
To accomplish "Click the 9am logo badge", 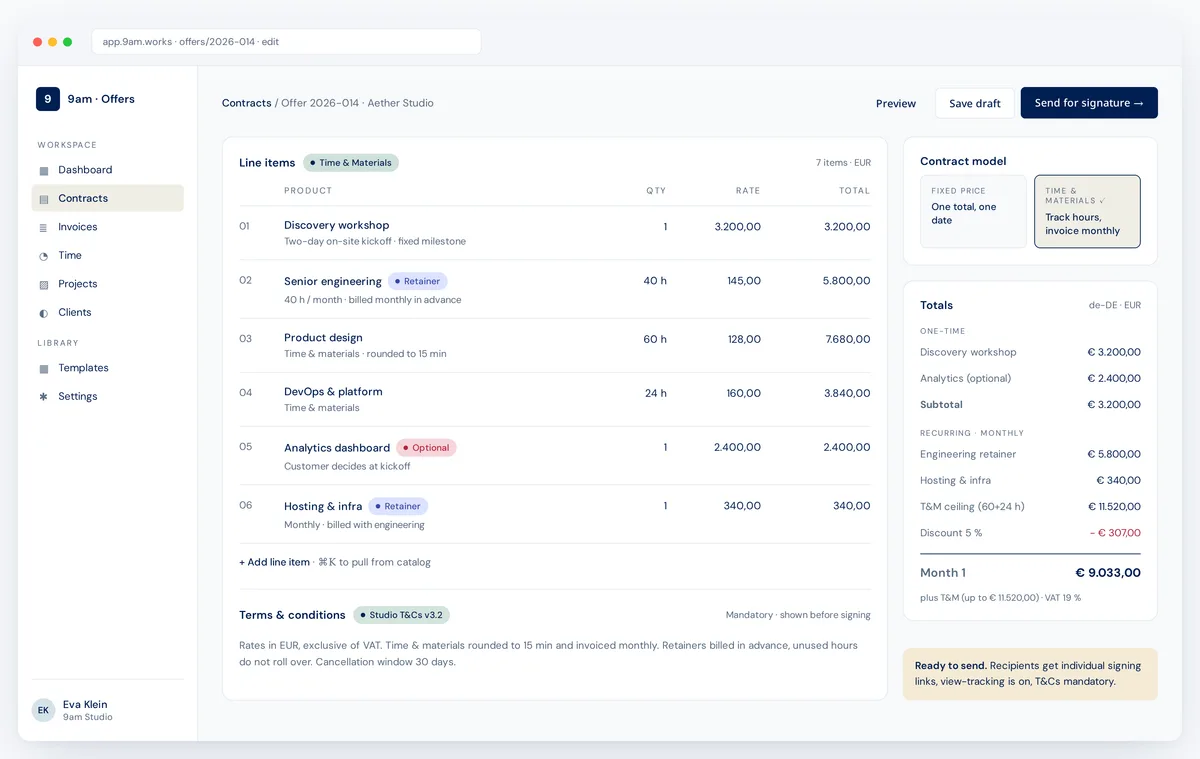I will tap(47, 99).
